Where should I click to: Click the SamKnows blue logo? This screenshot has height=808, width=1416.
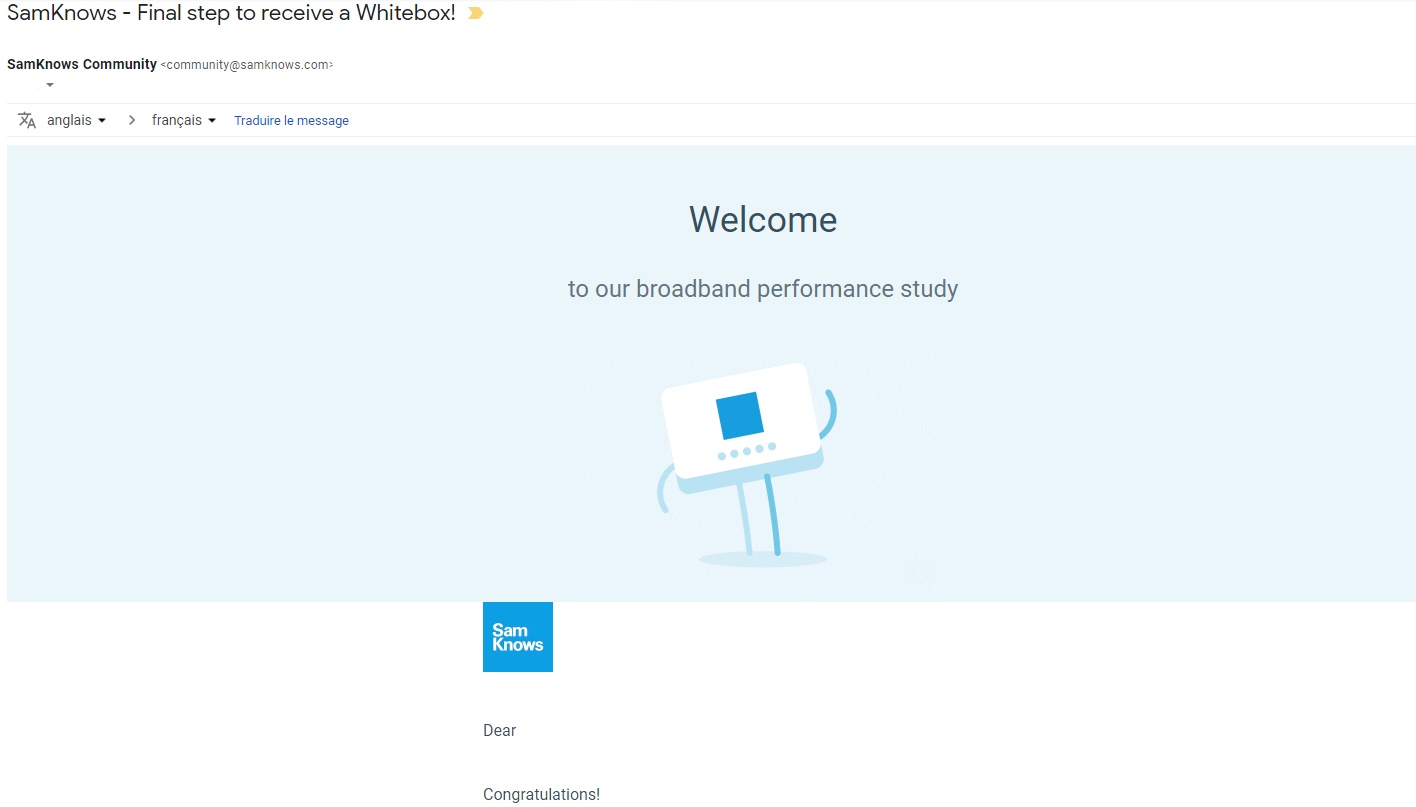pos(517,637)
